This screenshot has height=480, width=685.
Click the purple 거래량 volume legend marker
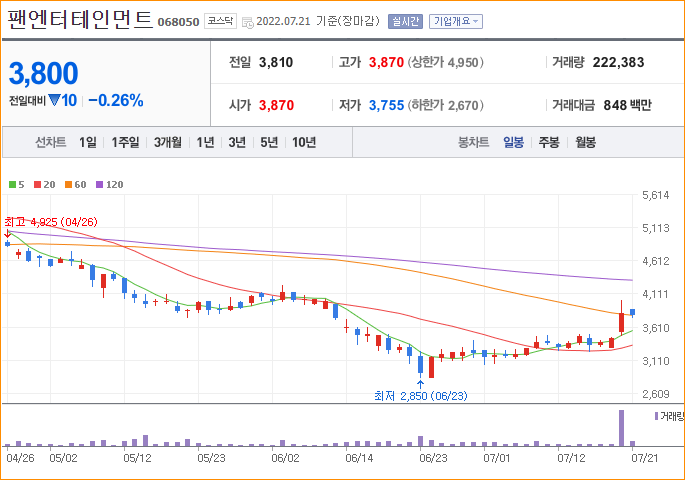(656, 416)
